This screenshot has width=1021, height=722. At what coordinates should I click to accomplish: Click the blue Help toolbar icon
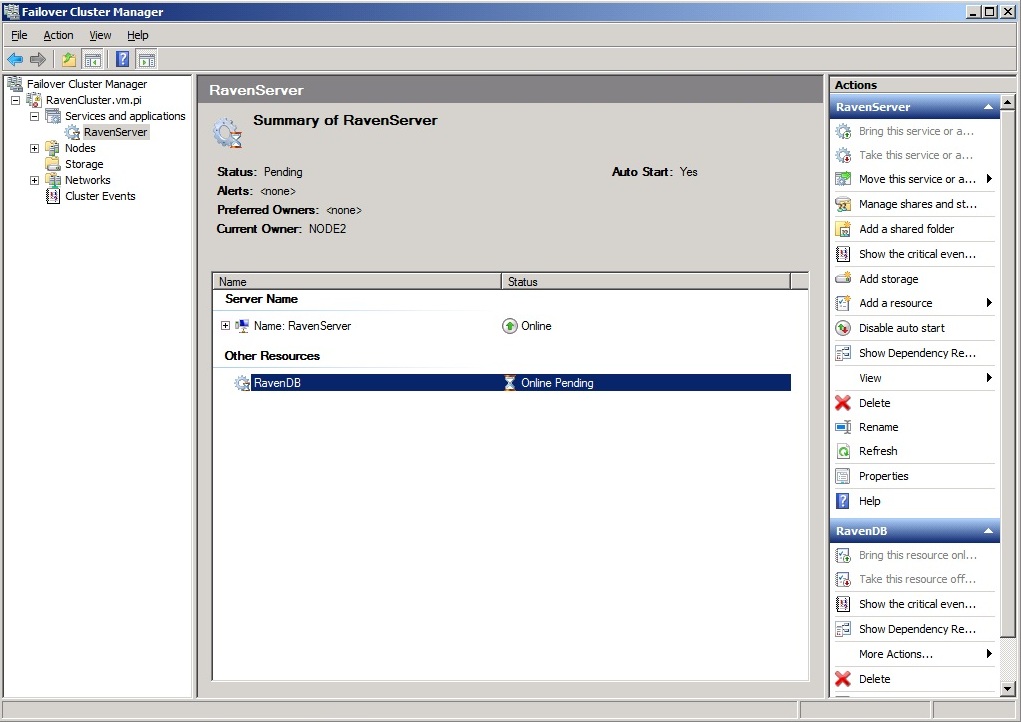click(x=122, y=60)
